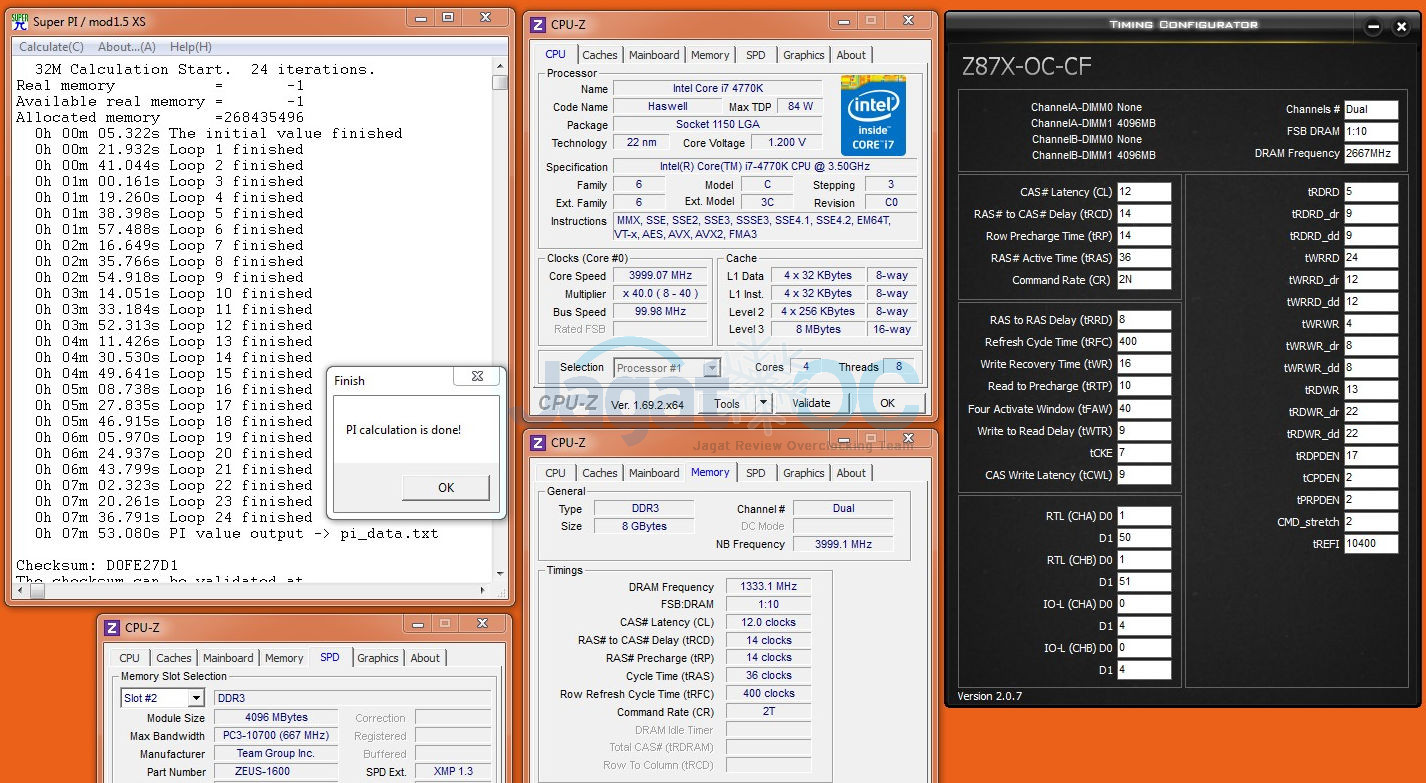Image resolution: width=1426 pixels, height=783 pixels.
Task: Open the Help(H) menu in Super PI
Action: pos(190,47)
